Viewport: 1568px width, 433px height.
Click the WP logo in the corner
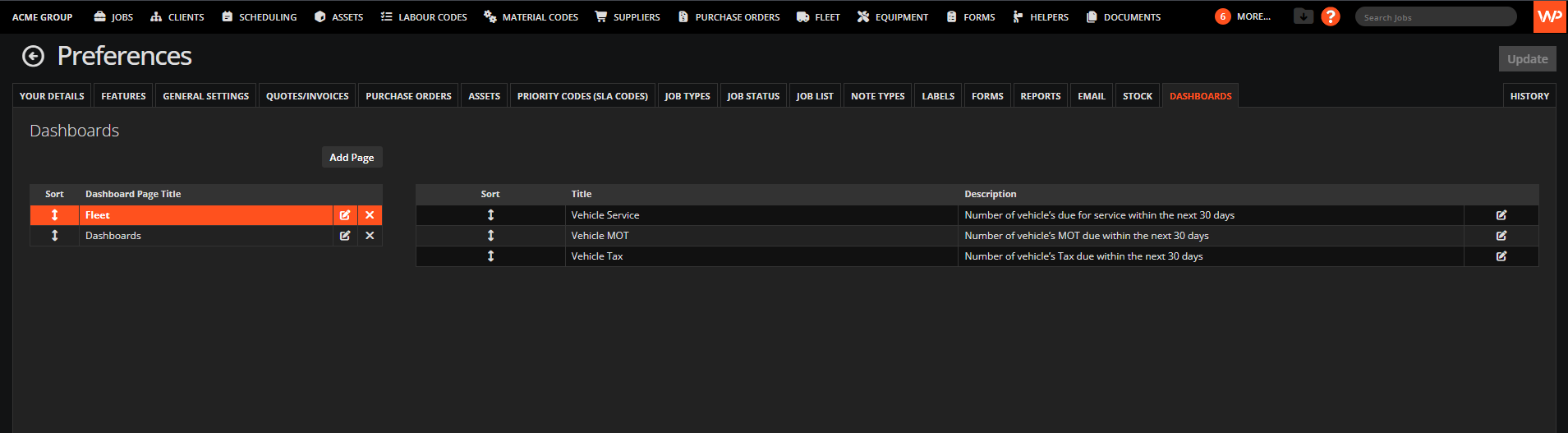[1550, 16]
